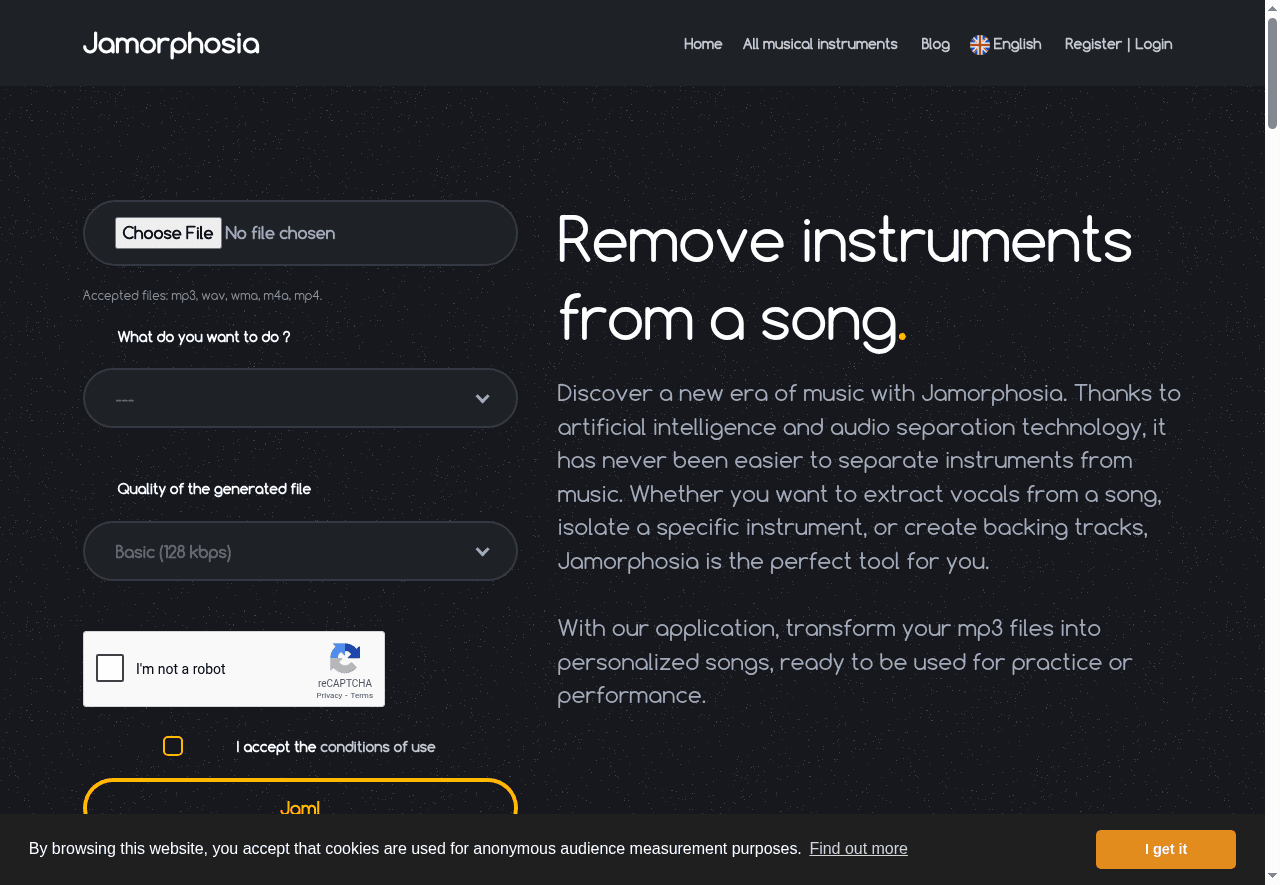Follow the "conditions of use" link
The height and width of the screenshot is (885, 1280).
378,747
